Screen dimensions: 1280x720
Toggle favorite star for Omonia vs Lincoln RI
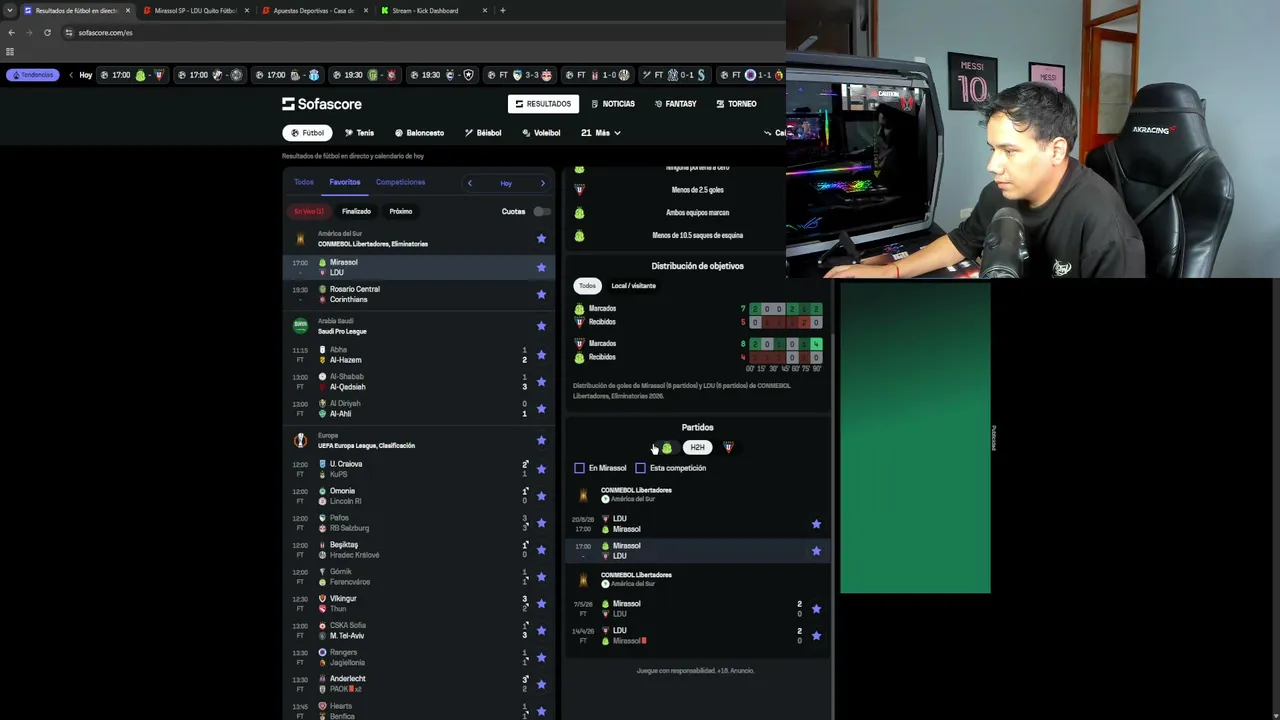click(541, 496)
